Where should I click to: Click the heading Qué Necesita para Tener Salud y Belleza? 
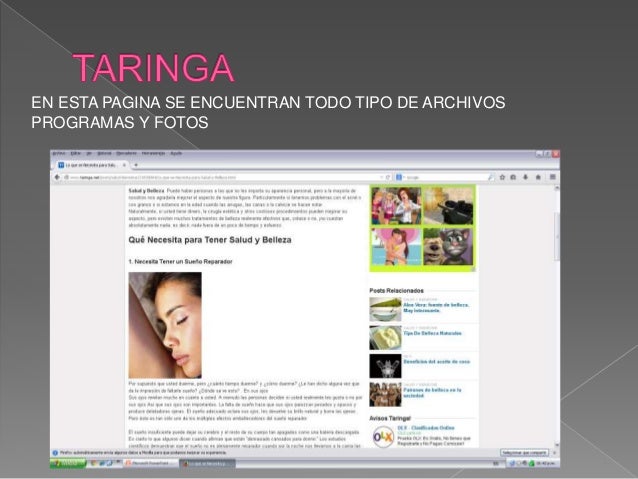coord(210,240)
